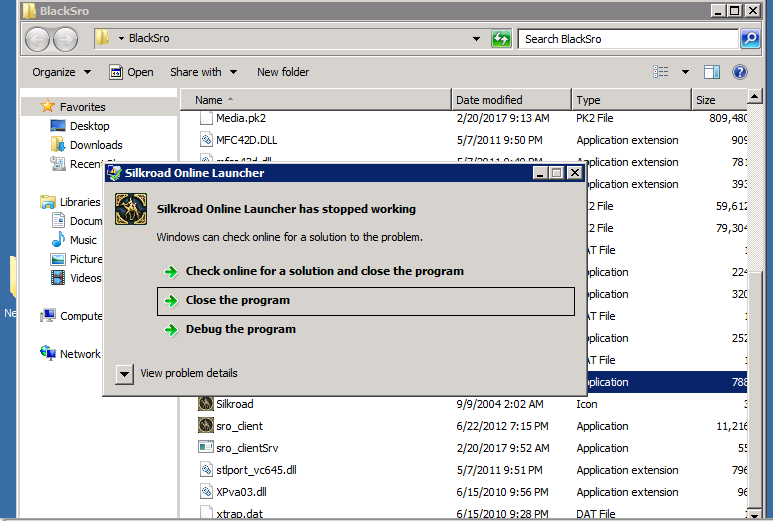773x521 pixels.
Task: Select the Favorites star heading
Action: point(83,107)
